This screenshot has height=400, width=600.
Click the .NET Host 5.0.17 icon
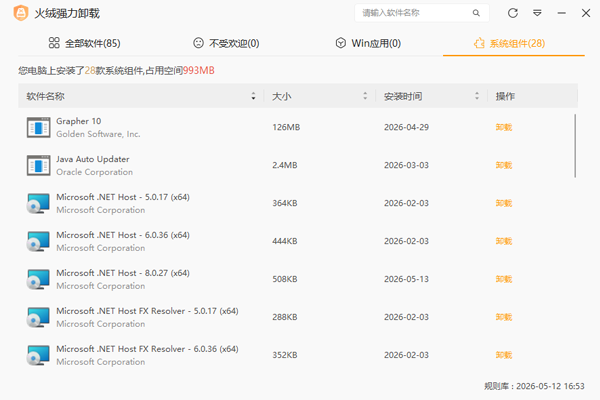pos(38,203)
